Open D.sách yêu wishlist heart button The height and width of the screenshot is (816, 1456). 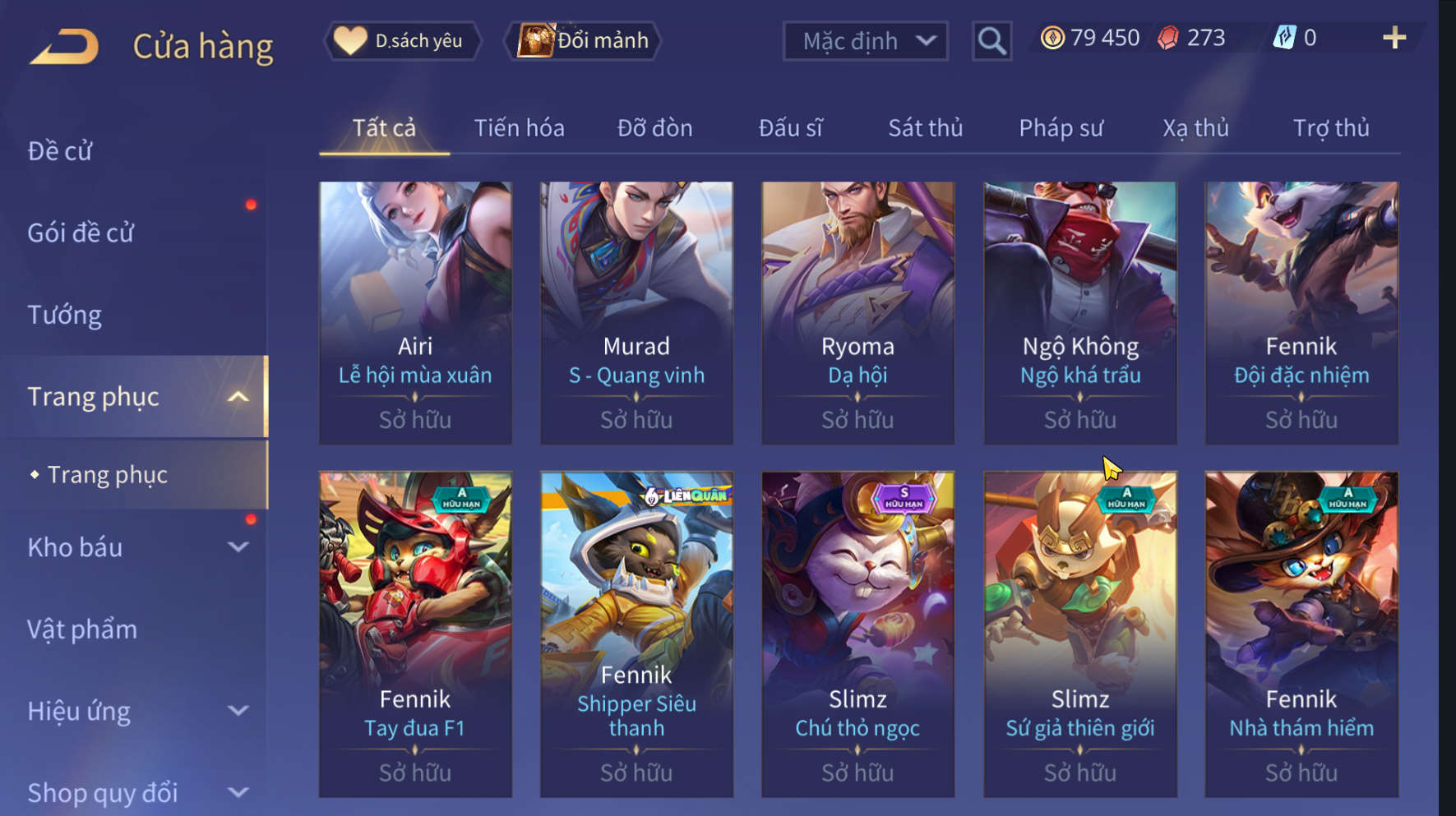coord(404,40)
